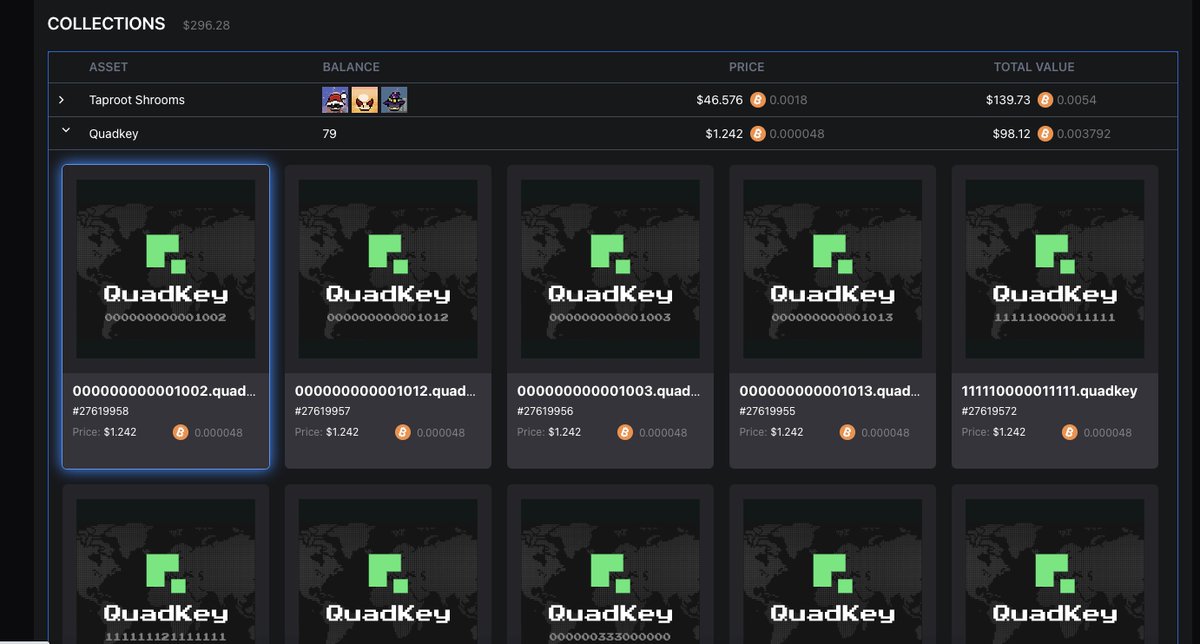Click Bitcoin icon in Taproot Shrooms price

coord(758,100)
